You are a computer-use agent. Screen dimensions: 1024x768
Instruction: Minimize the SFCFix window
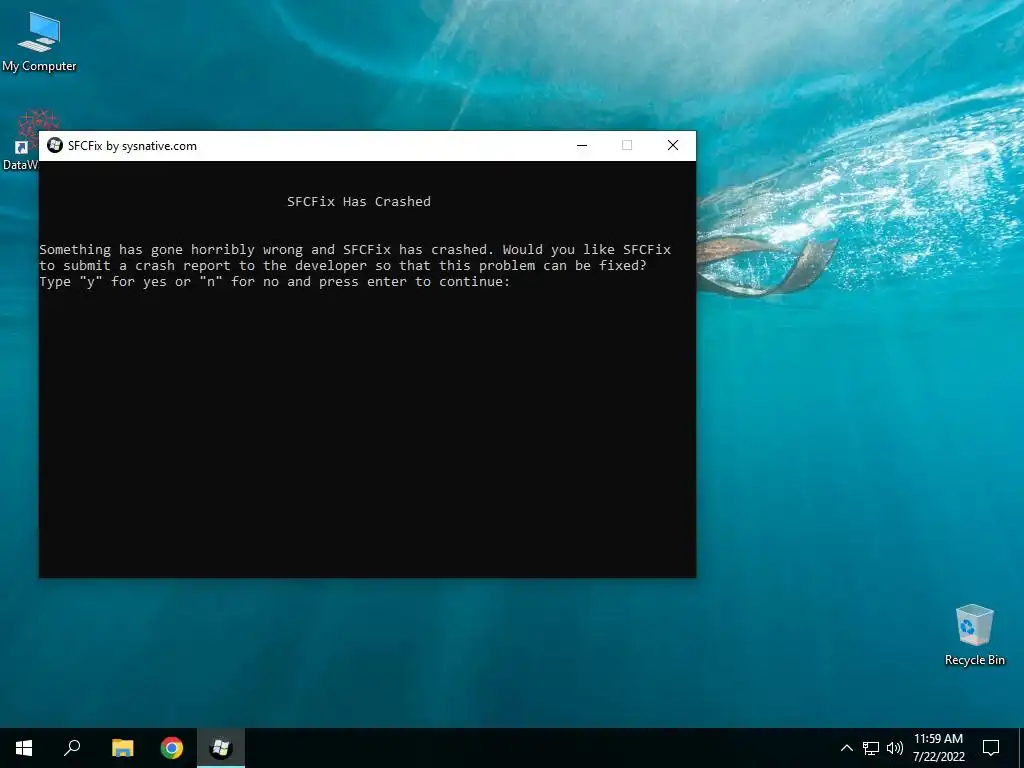tap(582, 146)
